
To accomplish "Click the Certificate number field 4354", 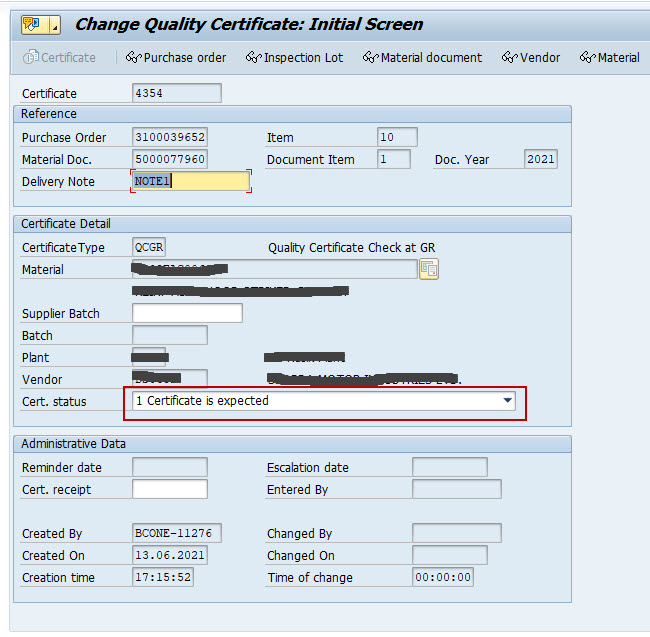I will click(x=177, y=93).
